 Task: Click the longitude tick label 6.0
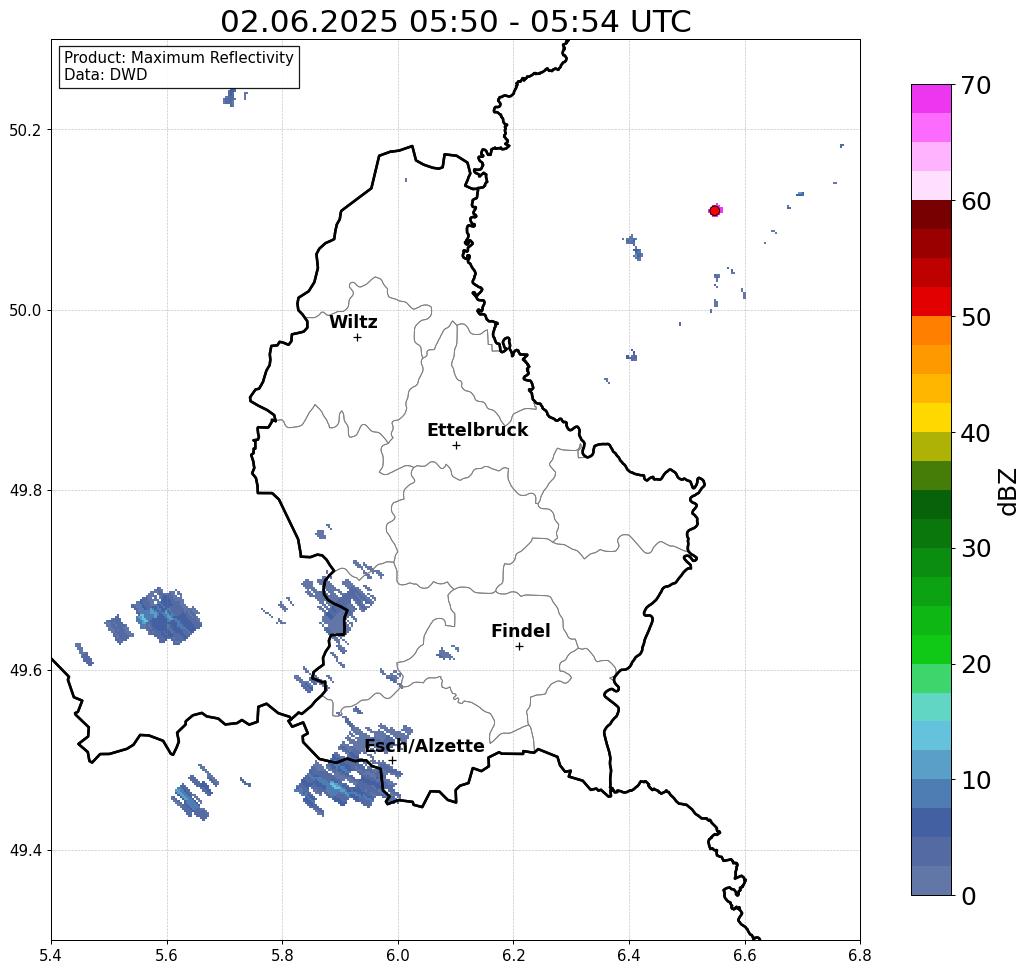click(398, 956)
